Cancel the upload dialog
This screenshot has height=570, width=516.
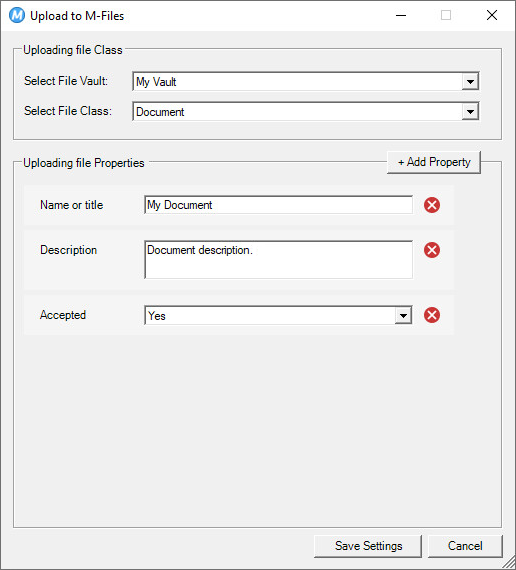(465, 546)
